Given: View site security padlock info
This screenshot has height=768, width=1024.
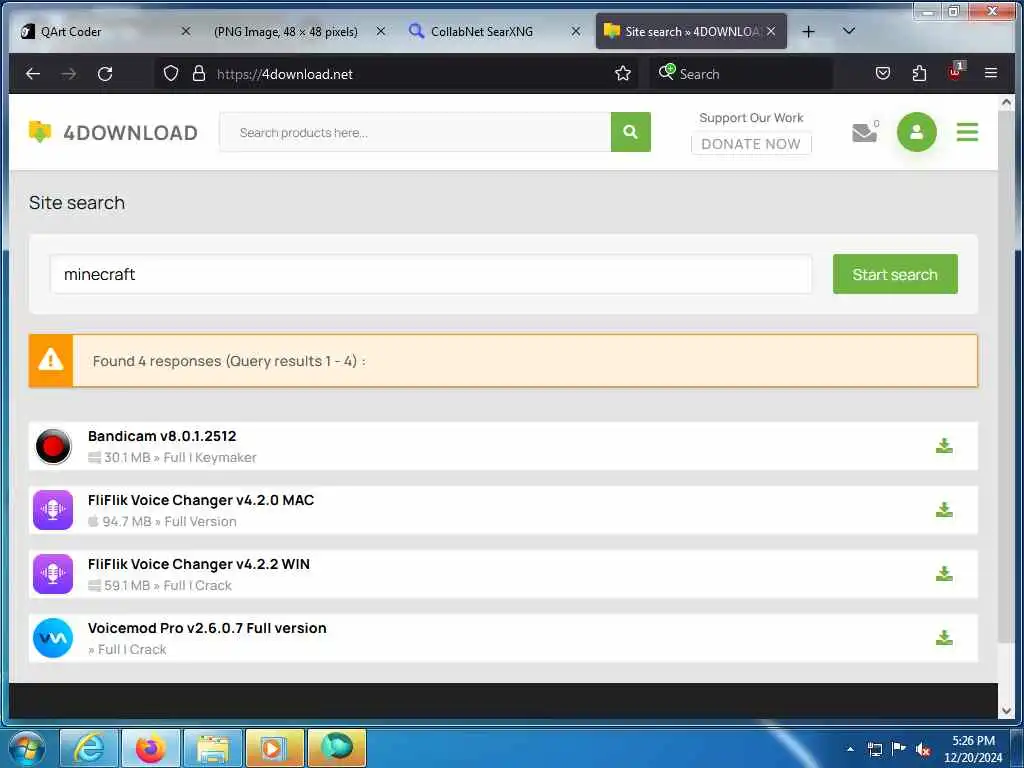Looking at the screenshot, I should (x=199, y=74).
